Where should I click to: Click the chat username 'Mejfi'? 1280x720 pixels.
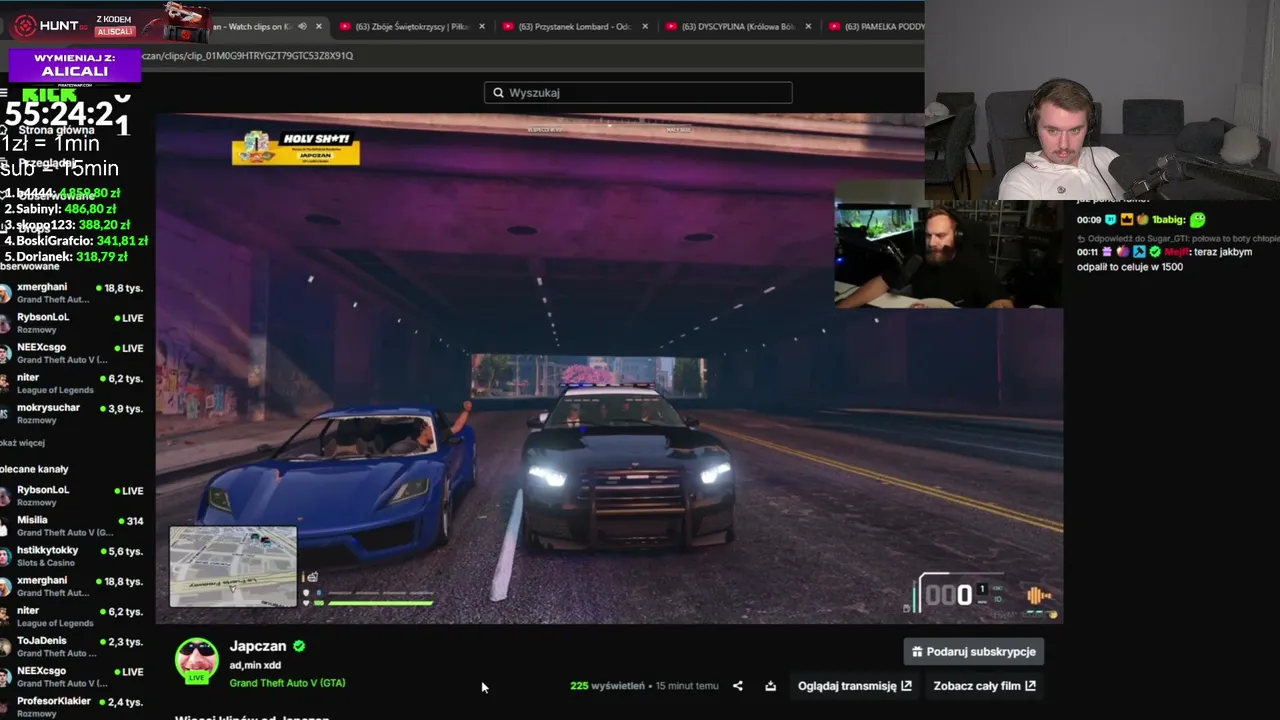(1176, 252)
